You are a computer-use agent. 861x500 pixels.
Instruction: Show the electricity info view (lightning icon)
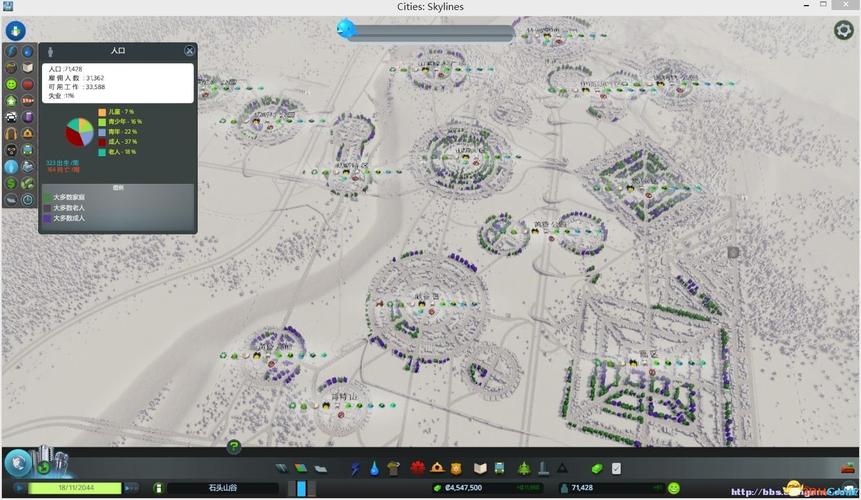pos(12,52)
